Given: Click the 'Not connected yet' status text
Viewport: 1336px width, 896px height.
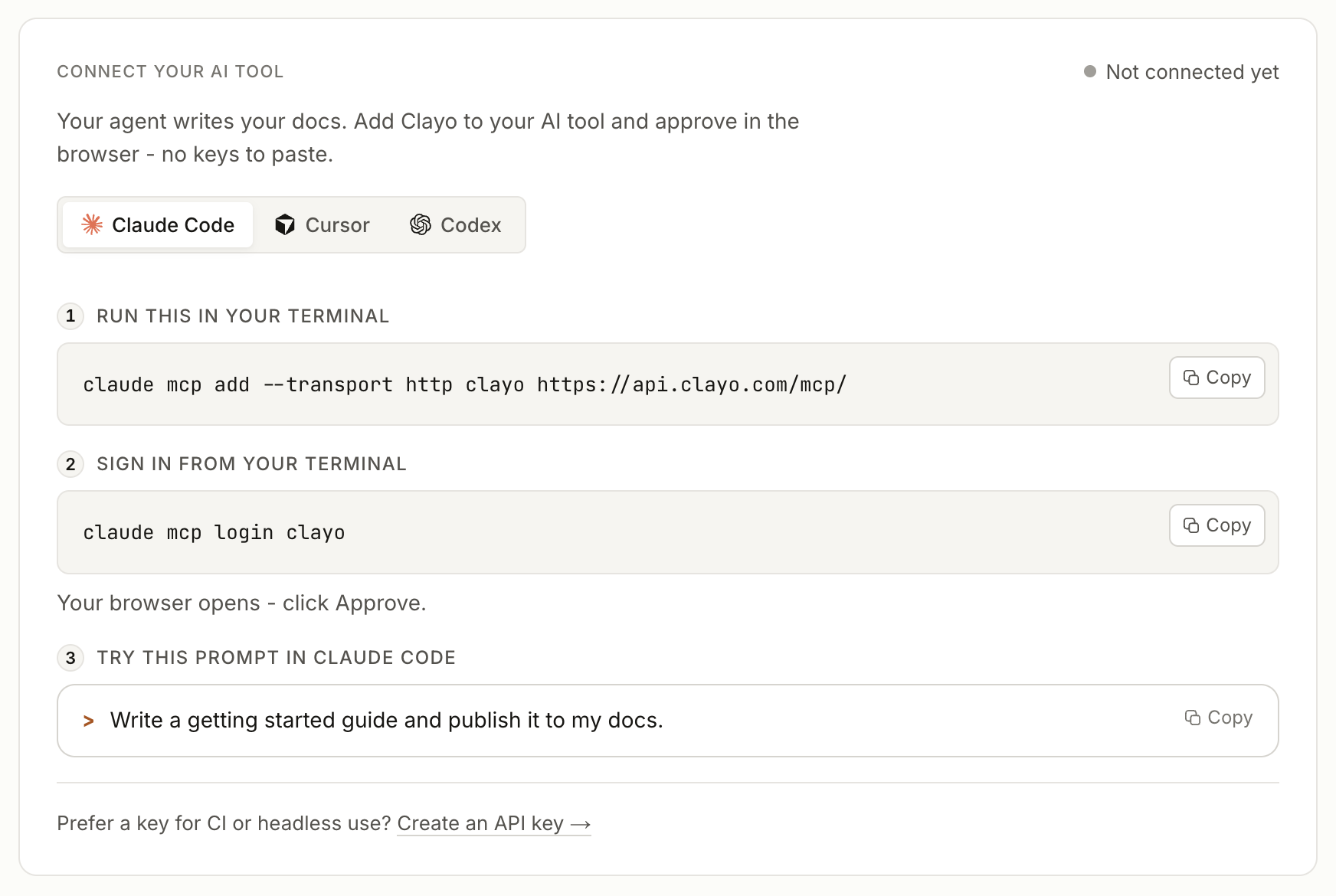Looking at the screenshot, I should (1192, 72).
